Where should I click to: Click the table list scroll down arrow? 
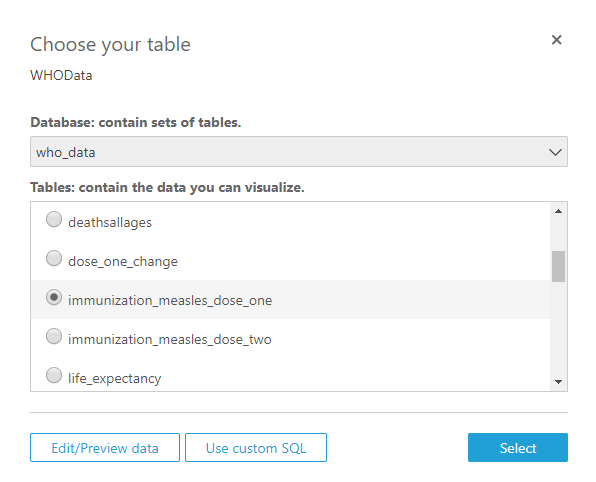(x=558, y=382)
